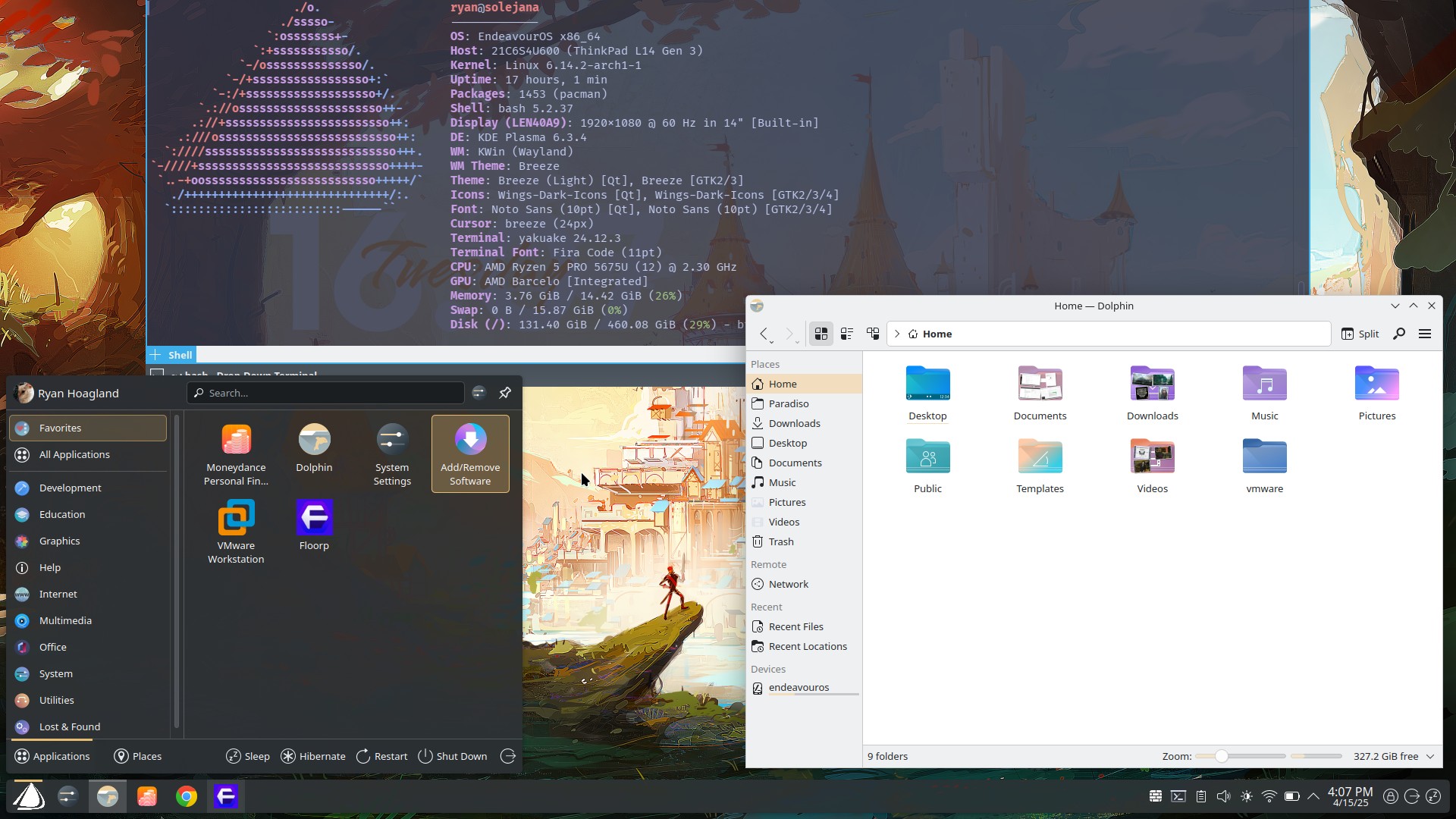
Task: Open the Downloads folder icon in file view
Action: click(x=1152, y=393)
